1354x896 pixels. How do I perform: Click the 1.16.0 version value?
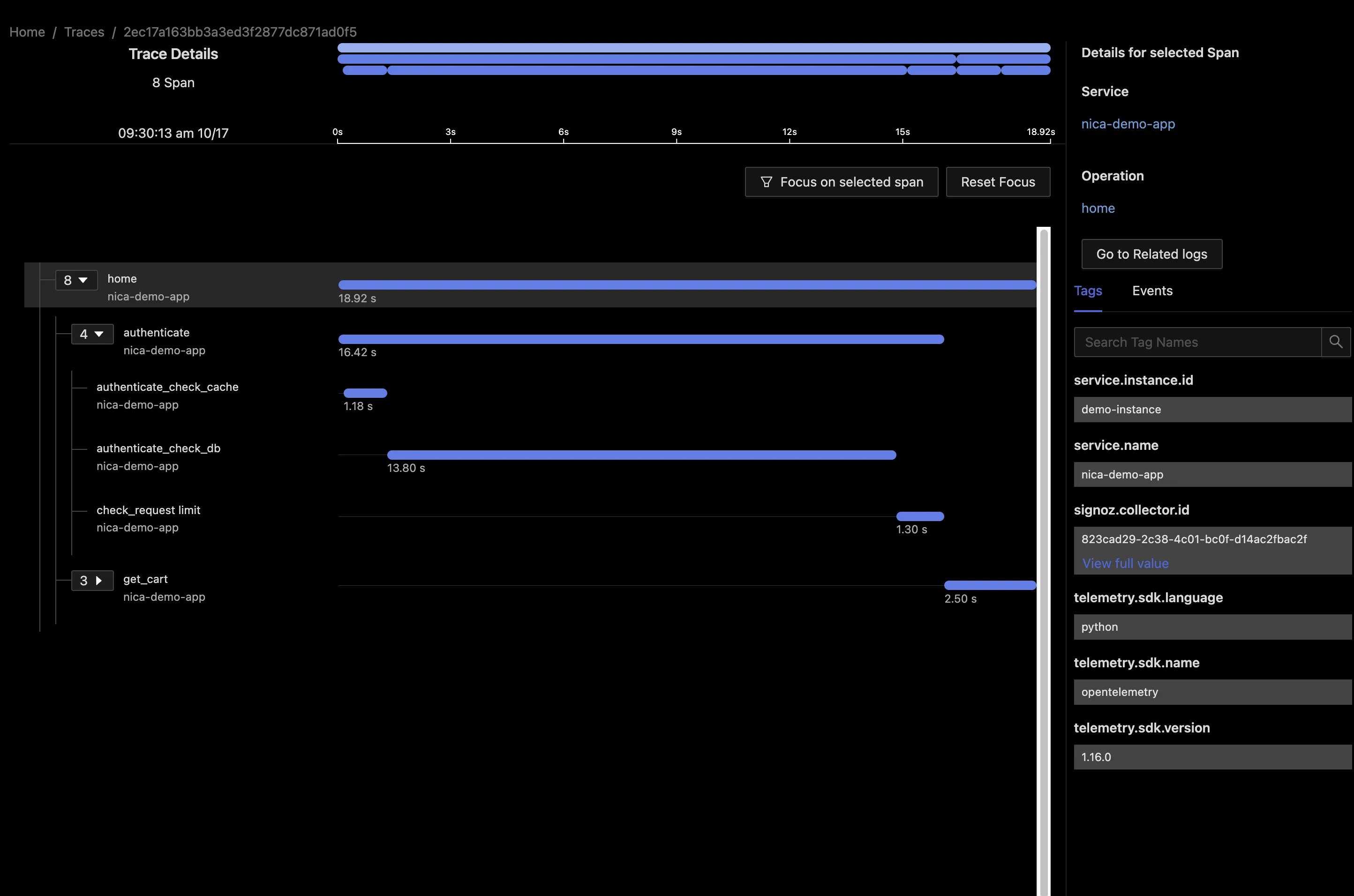point(1212,757)
